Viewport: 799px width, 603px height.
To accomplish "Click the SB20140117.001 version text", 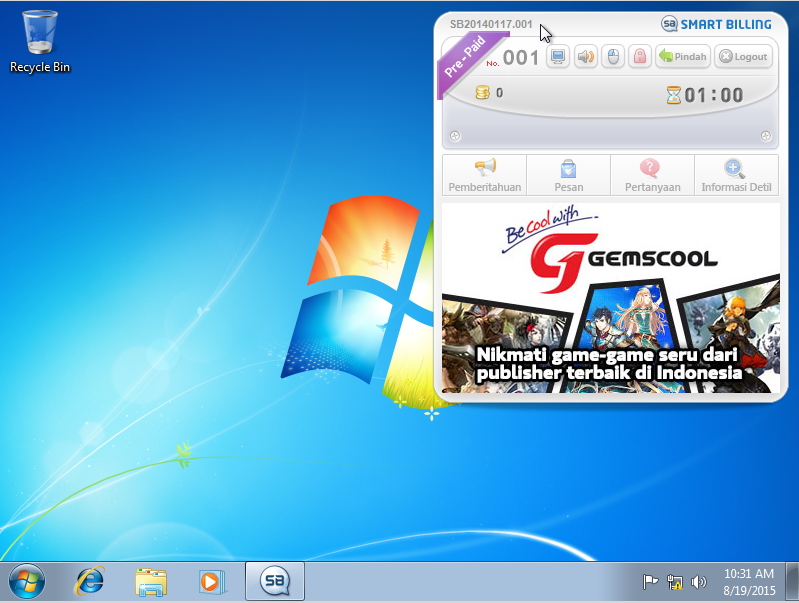I will click(491, 24).
